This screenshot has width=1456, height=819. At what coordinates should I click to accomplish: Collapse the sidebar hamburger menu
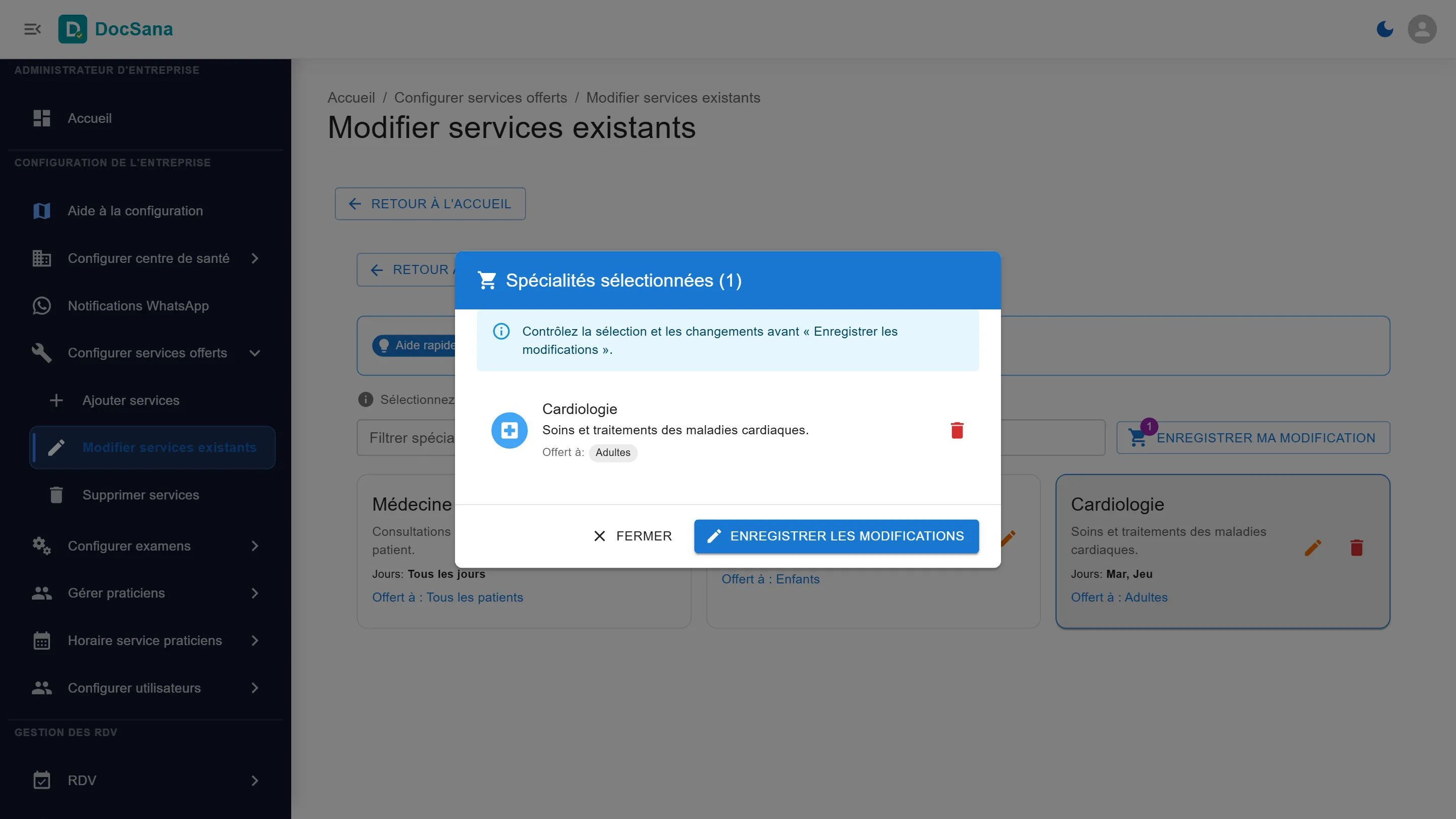[33, 29]
